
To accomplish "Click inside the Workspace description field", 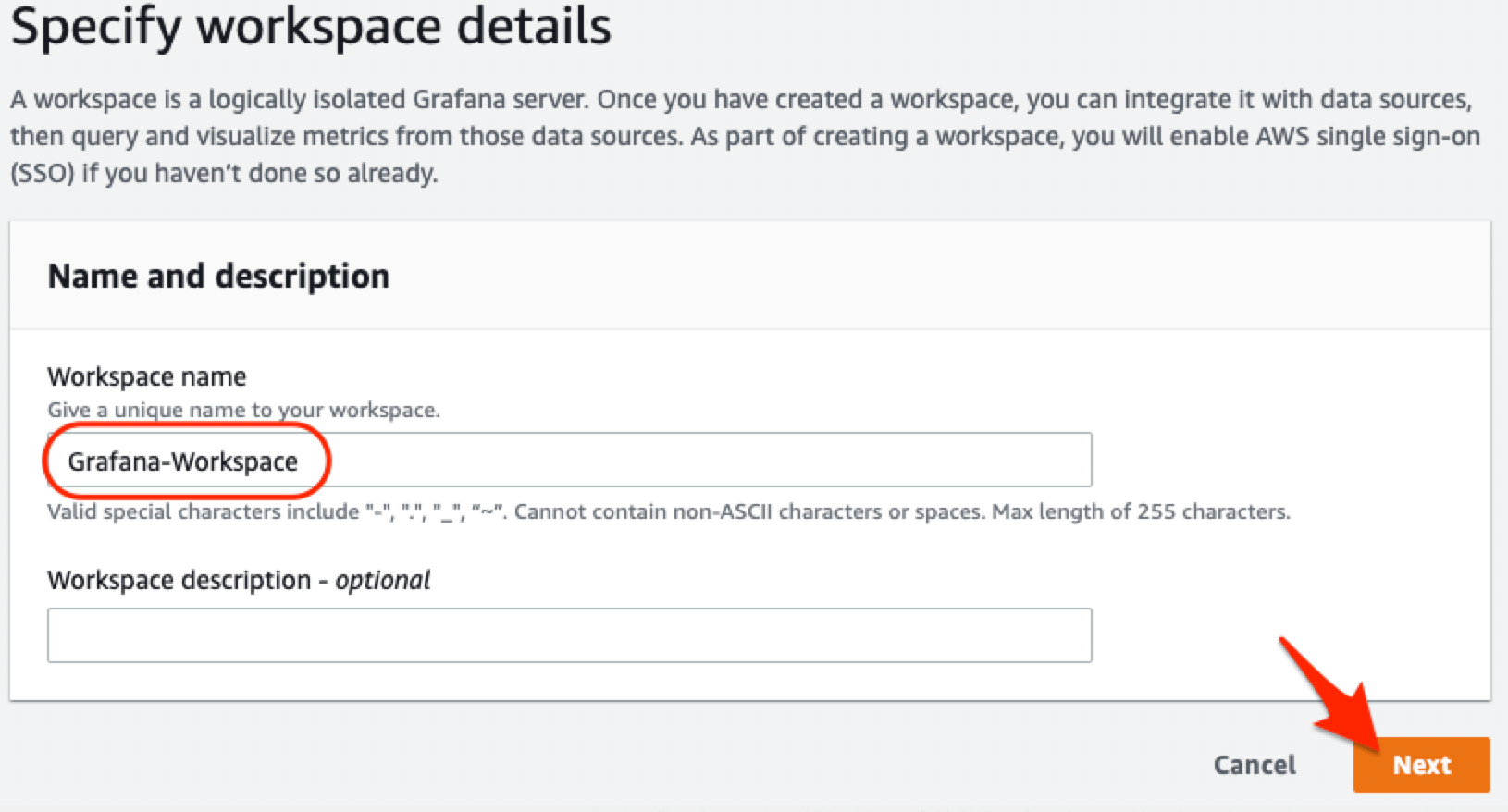I will pos(569,635).
